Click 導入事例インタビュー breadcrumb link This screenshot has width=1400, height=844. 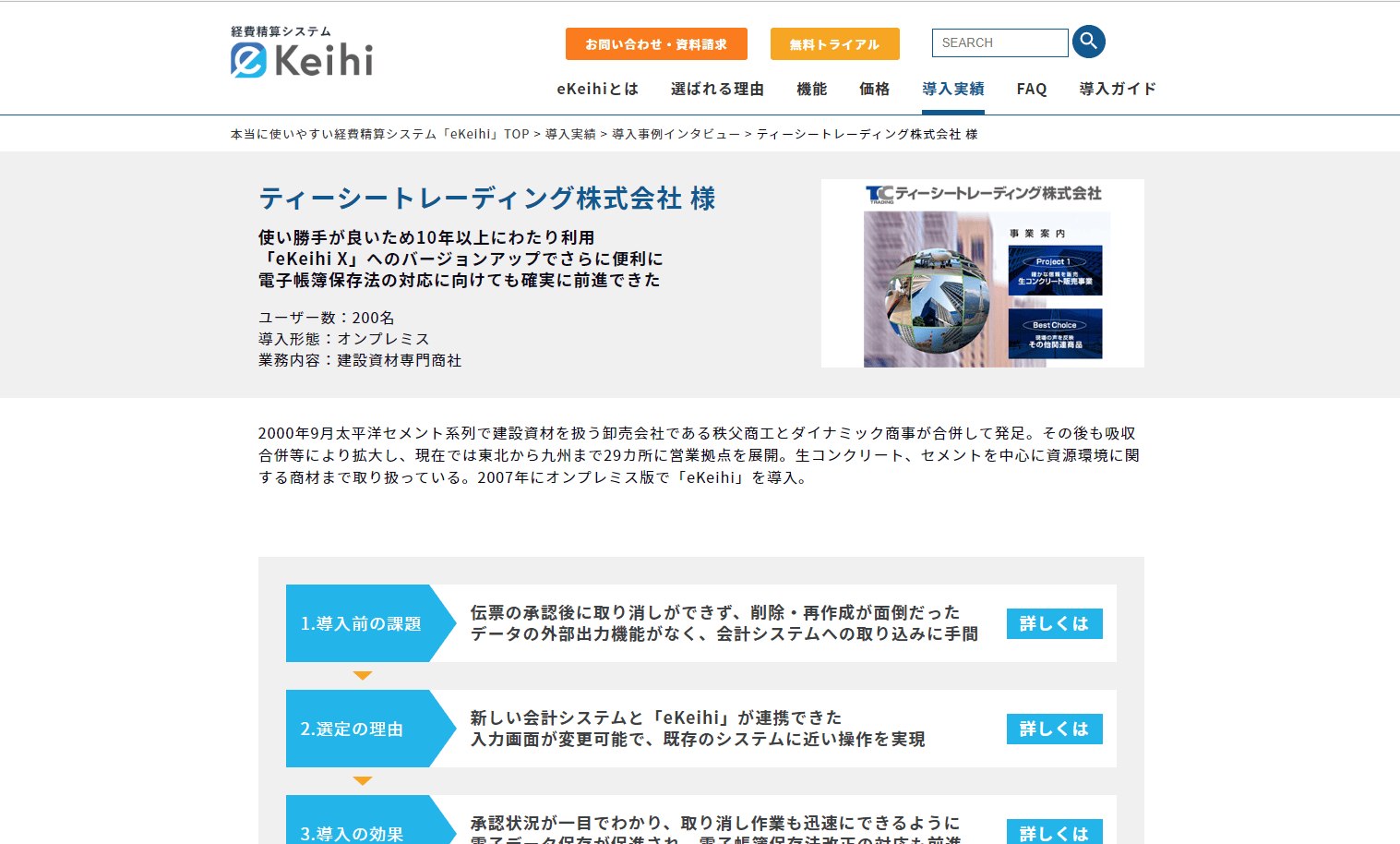click(676, 134)
